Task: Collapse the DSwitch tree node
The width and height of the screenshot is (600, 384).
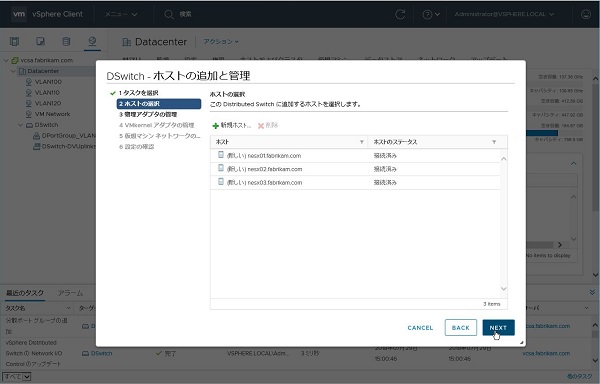Action: [20, 125]
